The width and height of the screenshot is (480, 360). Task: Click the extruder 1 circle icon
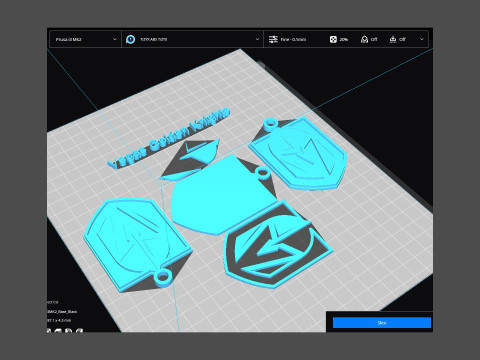tap(130, 39)
